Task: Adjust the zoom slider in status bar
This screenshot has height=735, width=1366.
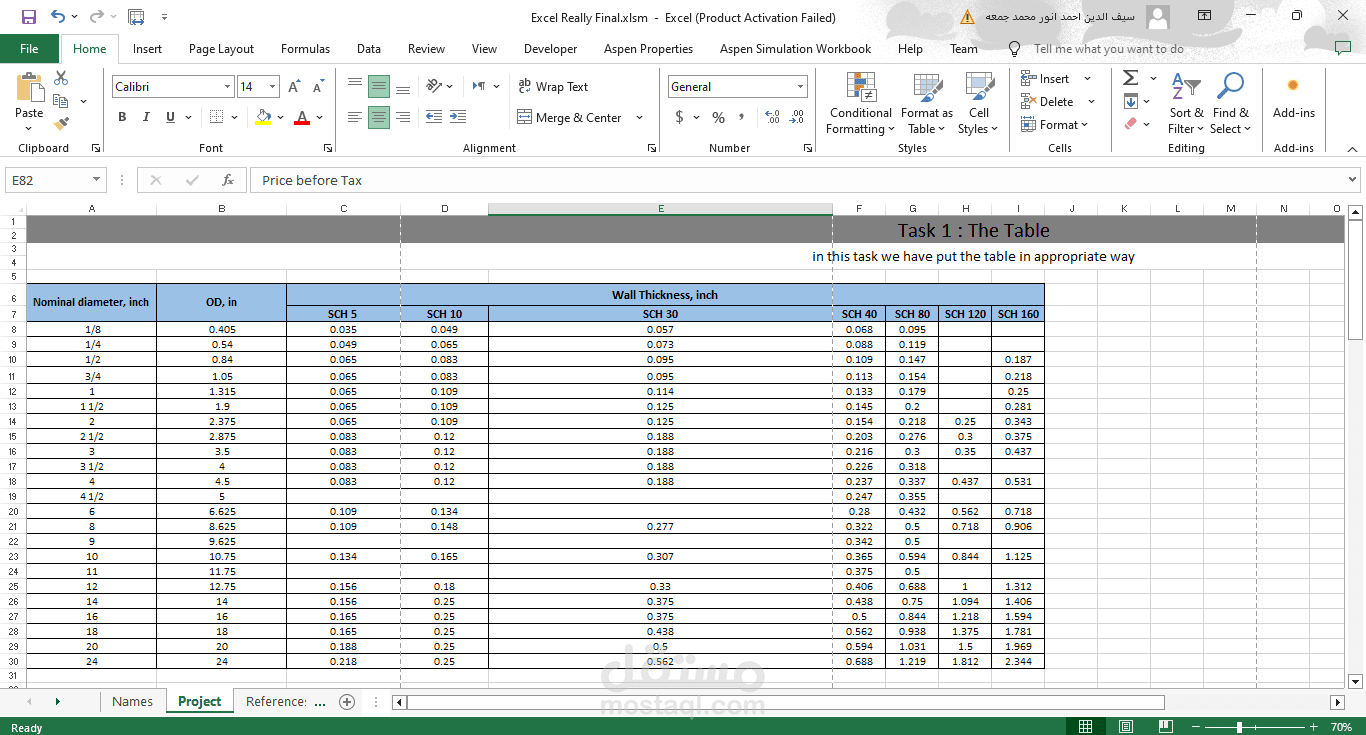Action: coord(1240,727)
